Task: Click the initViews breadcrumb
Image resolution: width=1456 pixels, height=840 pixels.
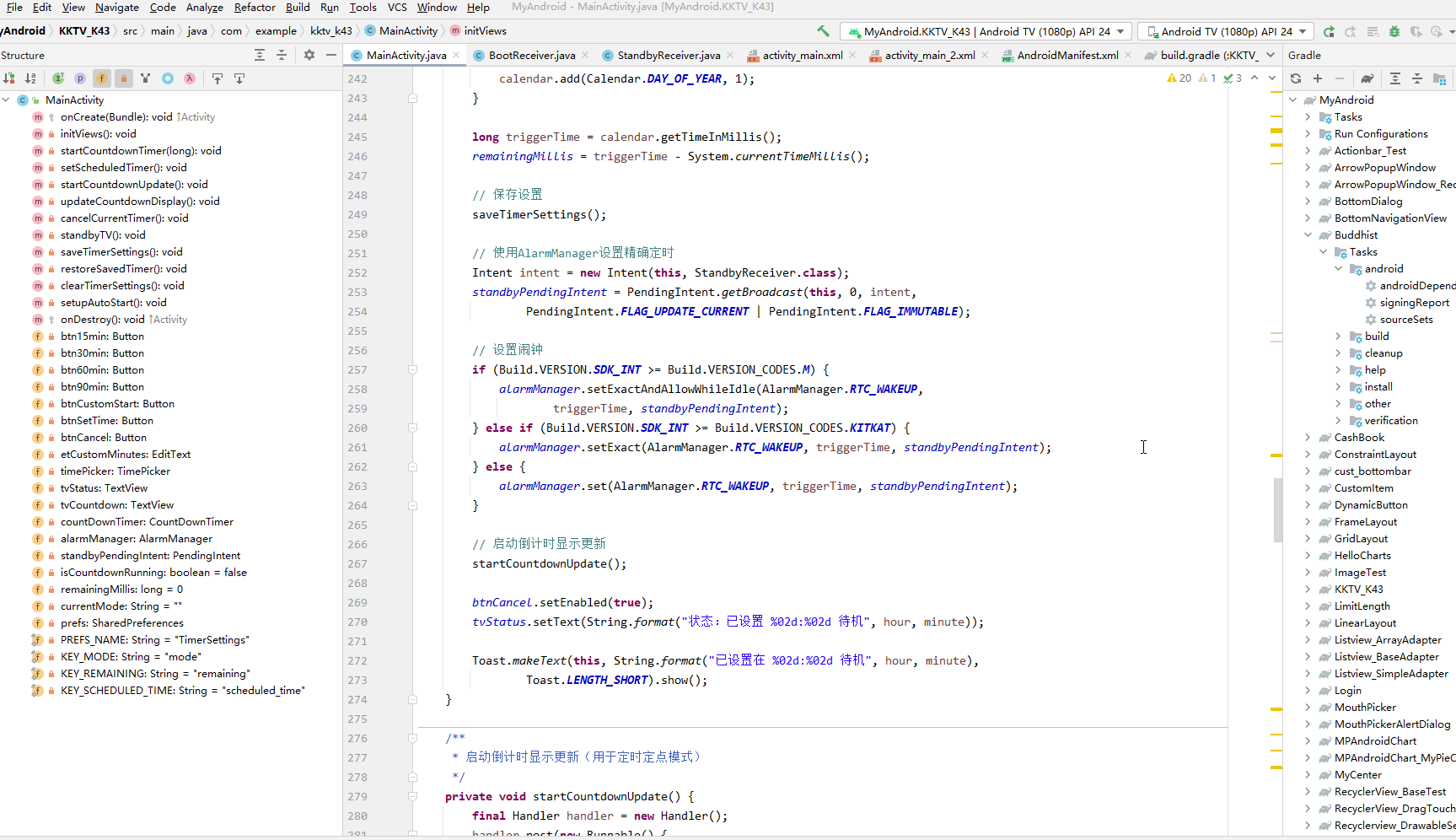Action: tap(485, 31)
